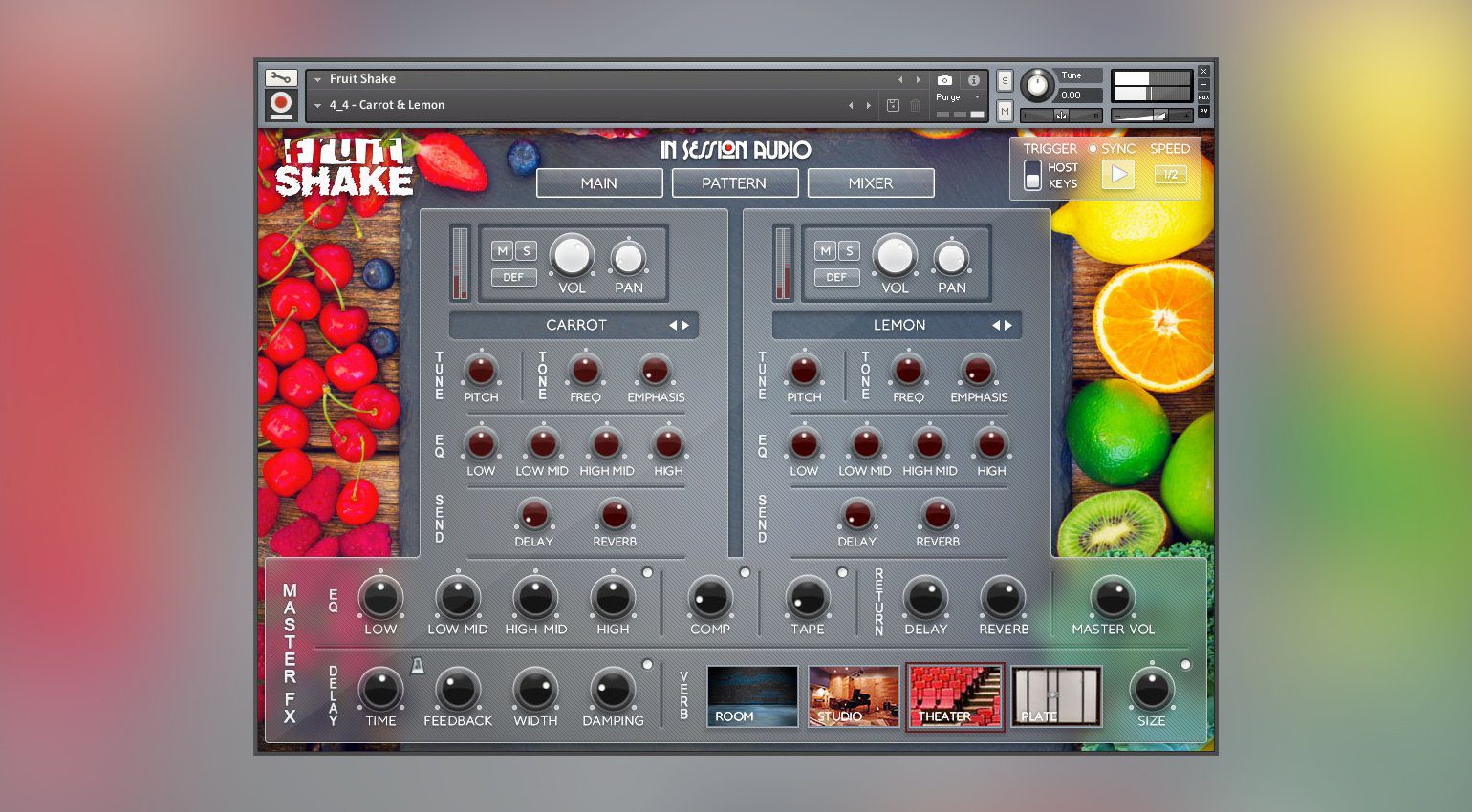Click metronome sync icon beside delay TIME knob
Image resolution: width=1472 pixels, height=812 pixels.
pos(418,666)
